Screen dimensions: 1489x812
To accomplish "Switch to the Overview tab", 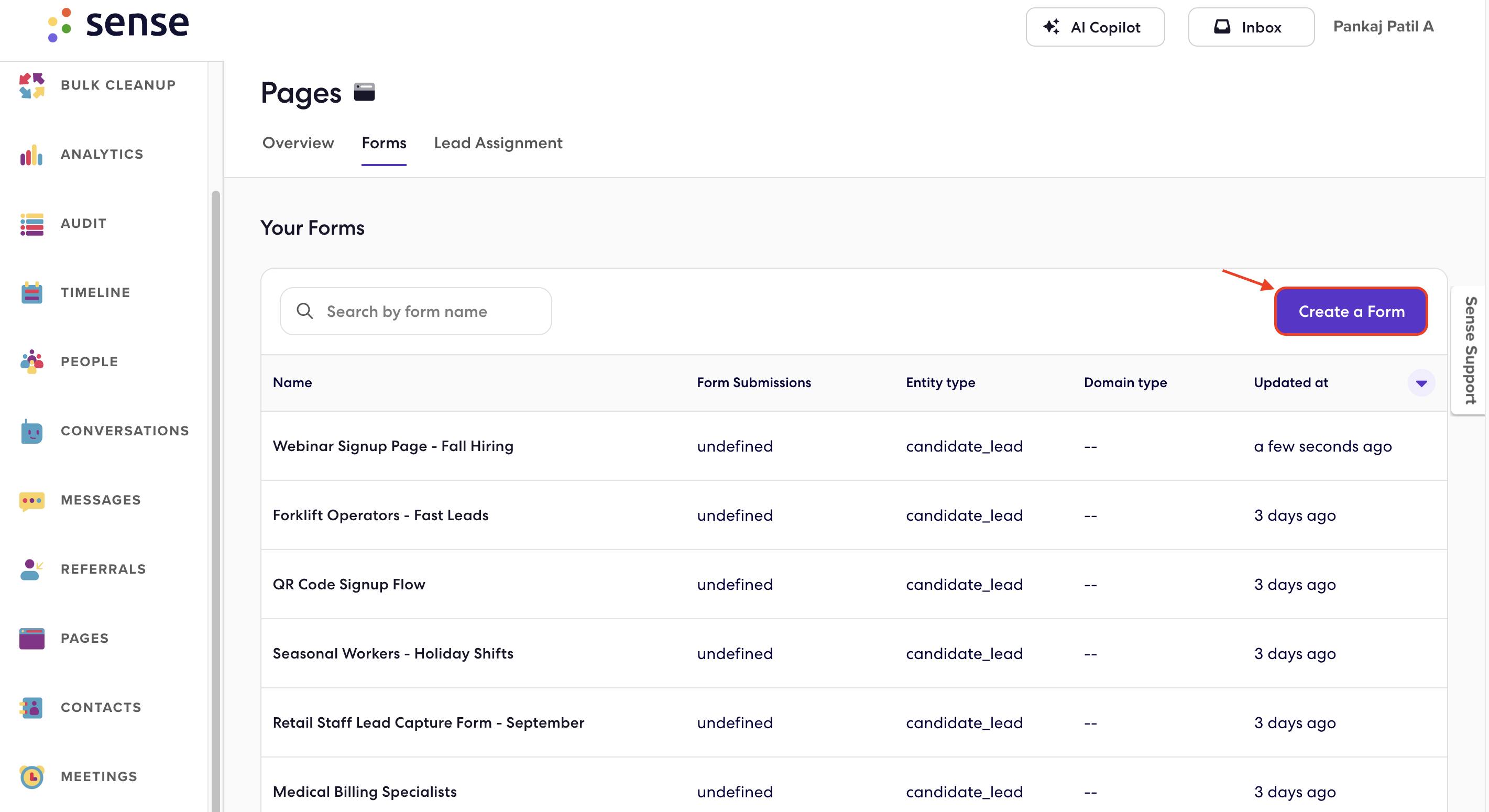I will 298,142.
